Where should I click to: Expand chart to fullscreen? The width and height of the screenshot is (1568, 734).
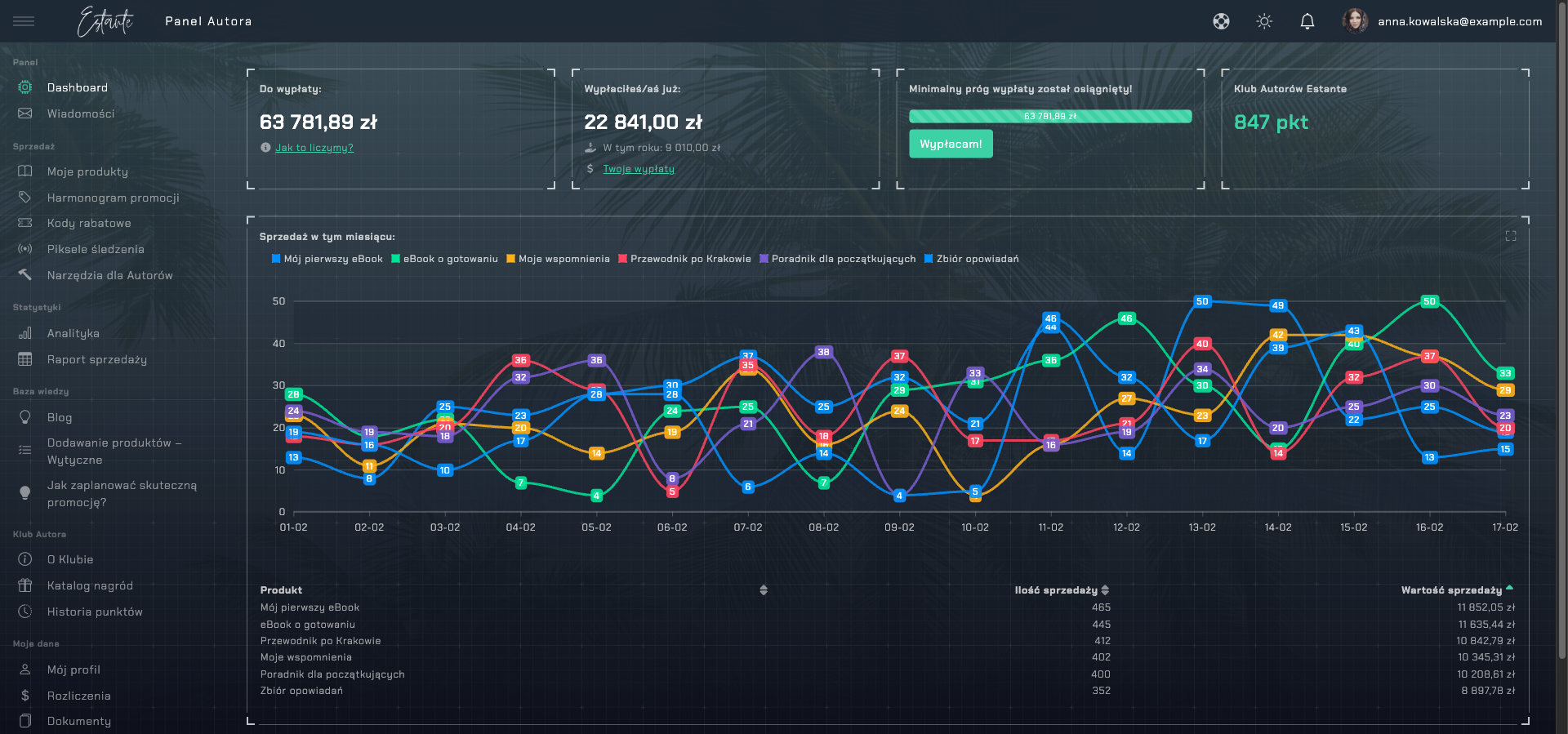(1511, 236)
